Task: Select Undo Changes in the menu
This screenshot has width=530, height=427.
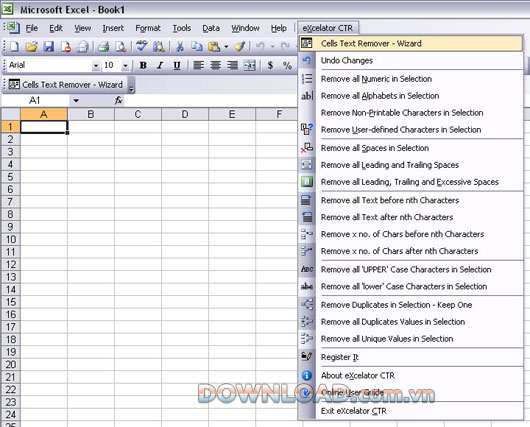Action: point(411,61)
